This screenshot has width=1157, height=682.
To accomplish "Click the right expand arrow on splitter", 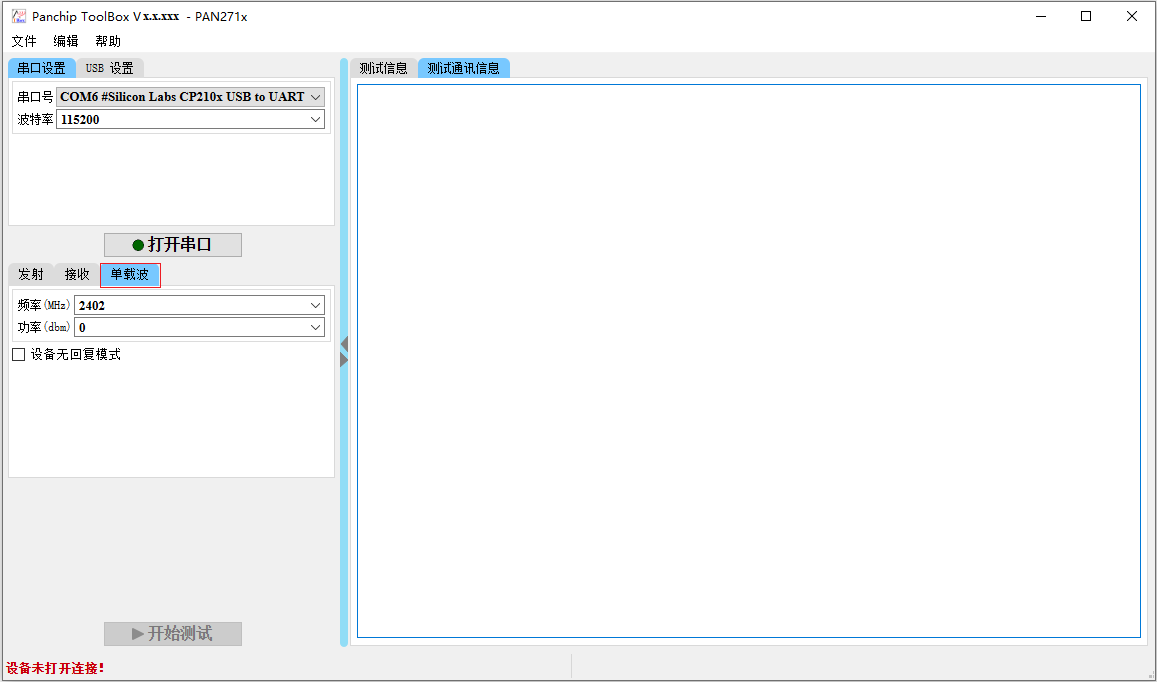I will tap(344, 359).
